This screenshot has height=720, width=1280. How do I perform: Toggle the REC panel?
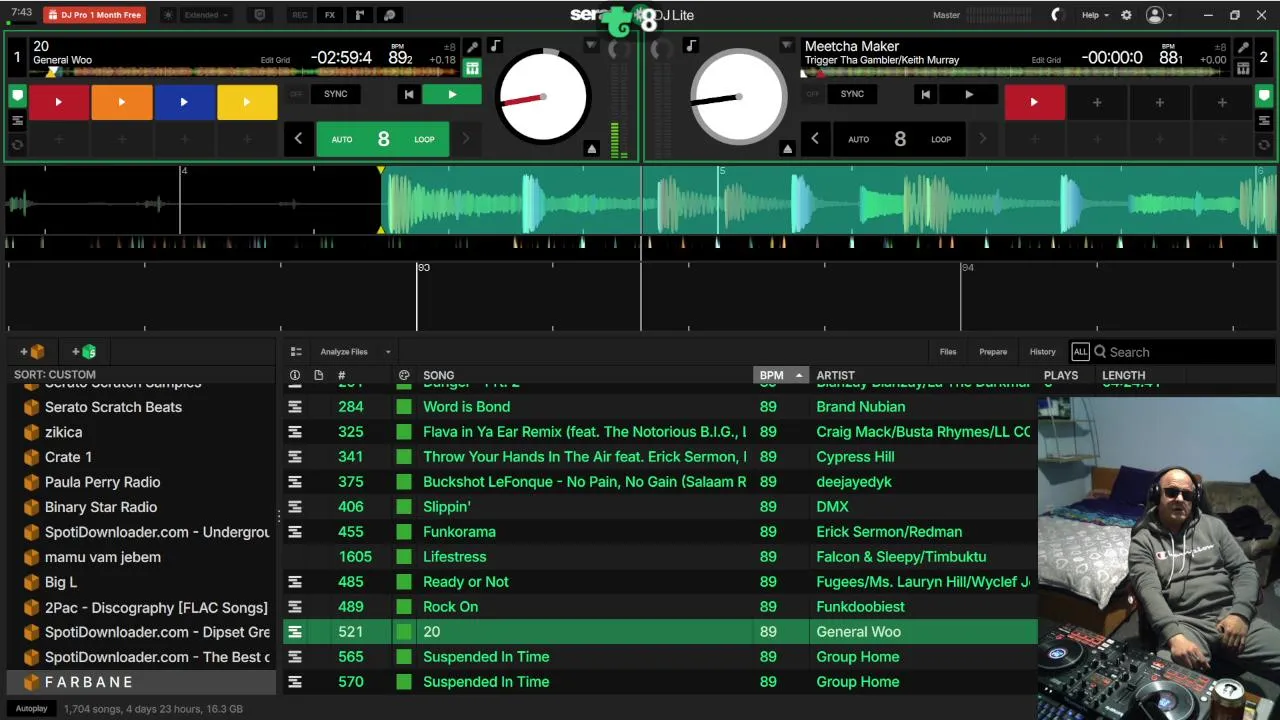[x=299, y=15]
